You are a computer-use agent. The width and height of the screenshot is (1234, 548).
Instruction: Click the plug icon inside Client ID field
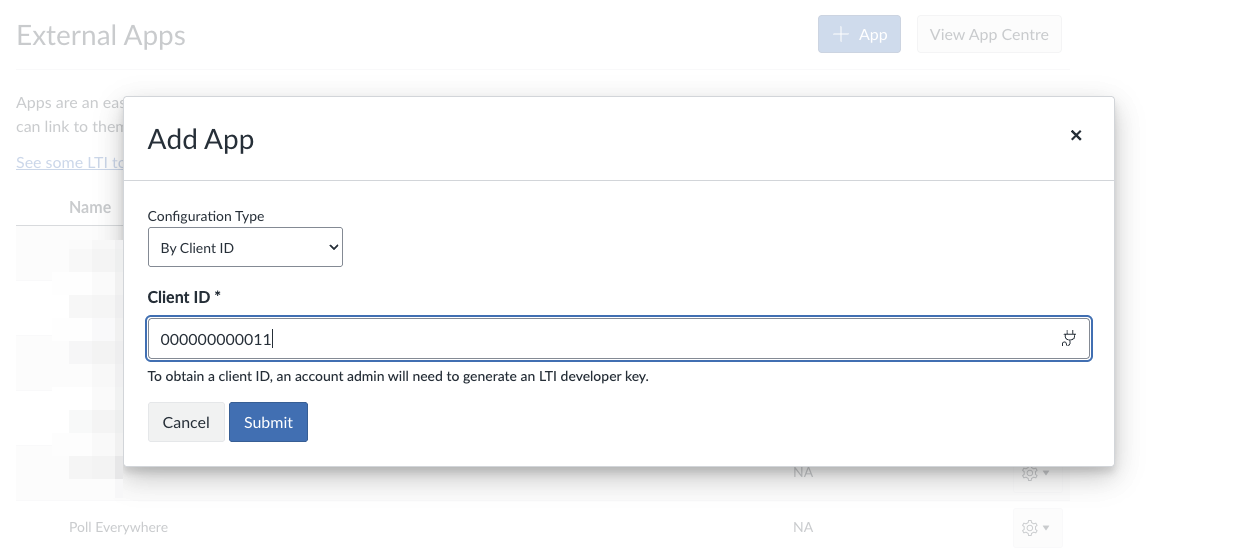[x=1068, y=339]
